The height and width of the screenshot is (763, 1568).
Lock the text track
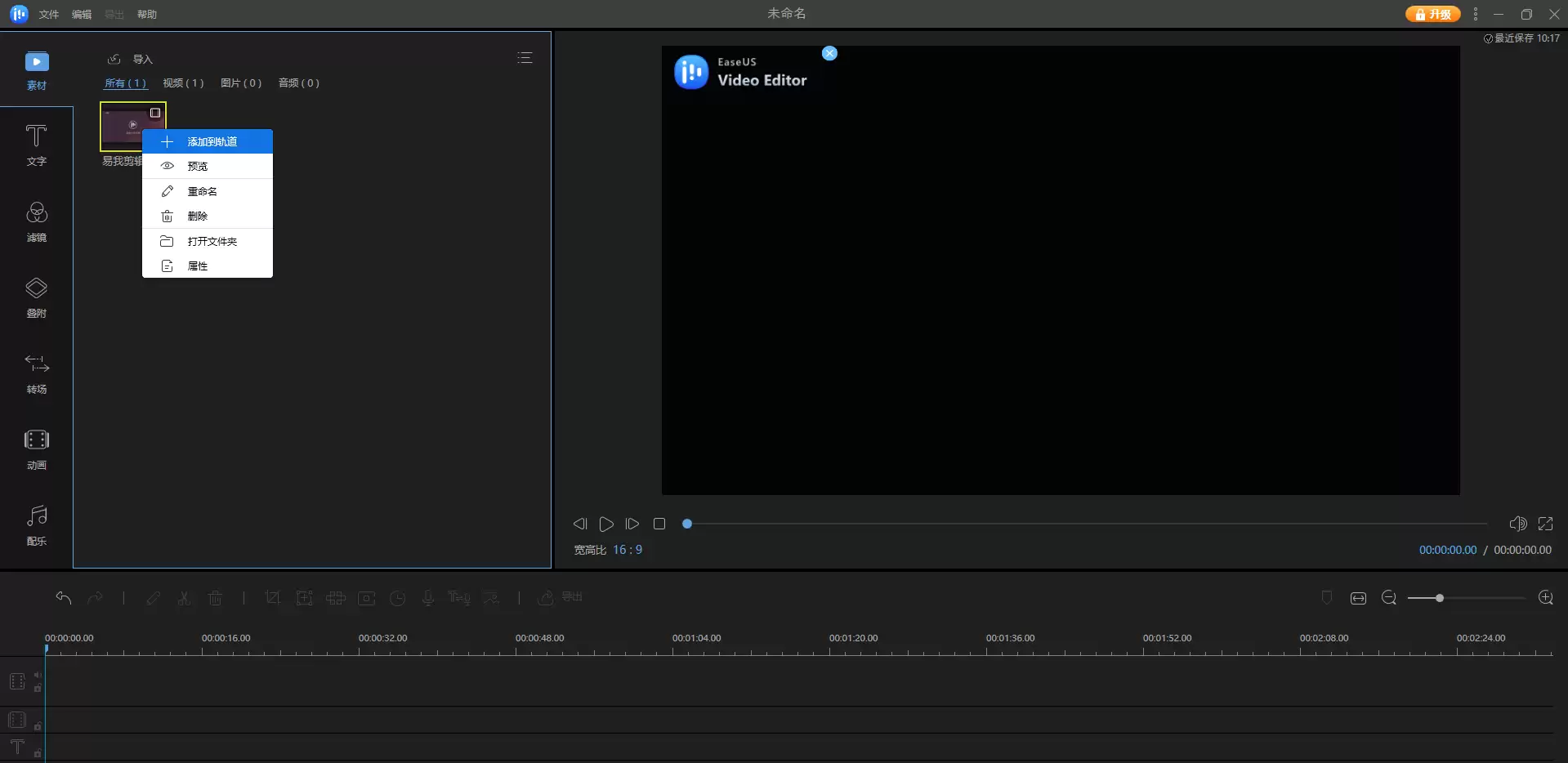point(38,753)
